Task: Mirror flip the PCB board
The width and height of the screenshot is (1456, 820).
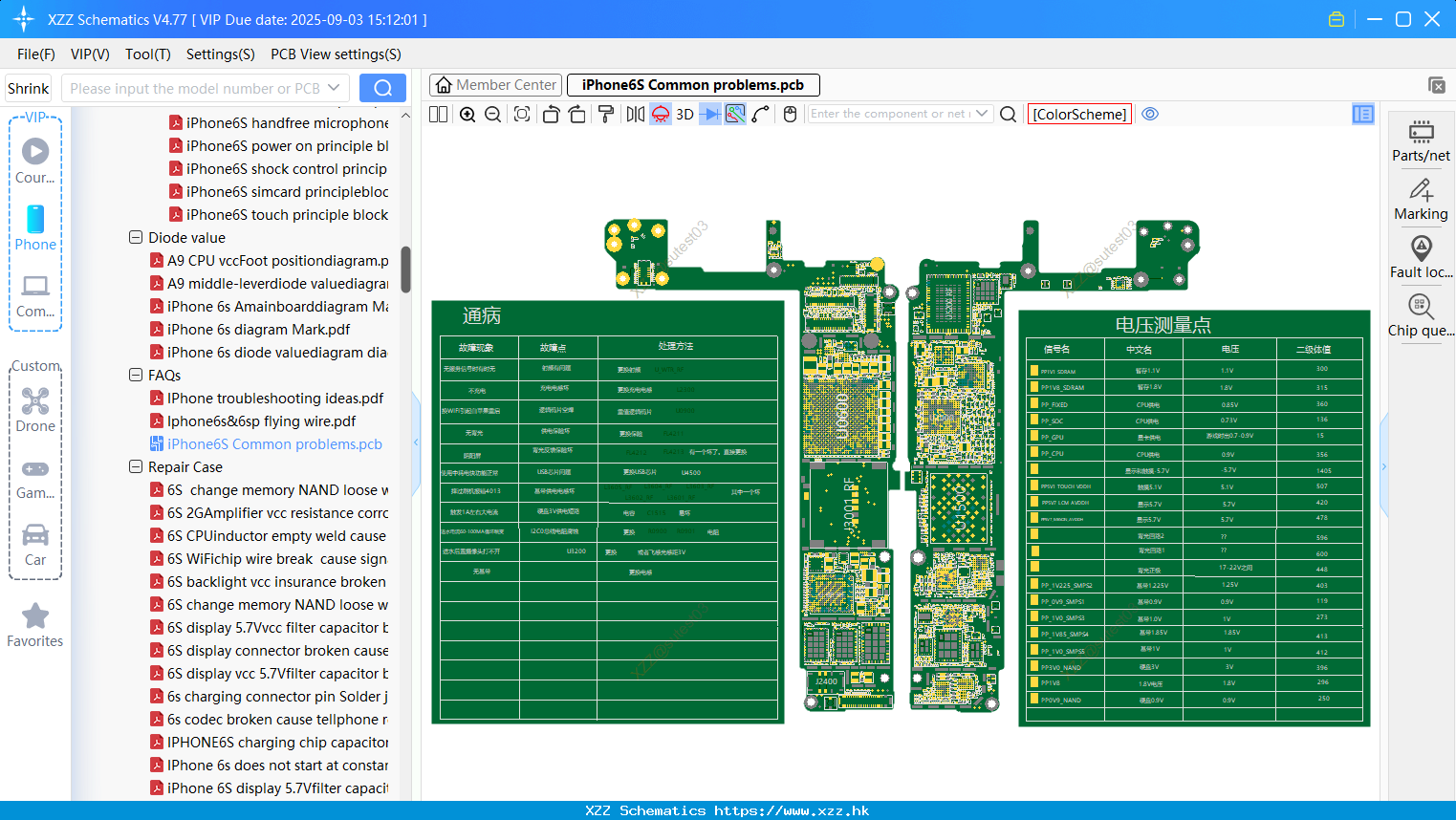Action: click(x=635, y=114)
